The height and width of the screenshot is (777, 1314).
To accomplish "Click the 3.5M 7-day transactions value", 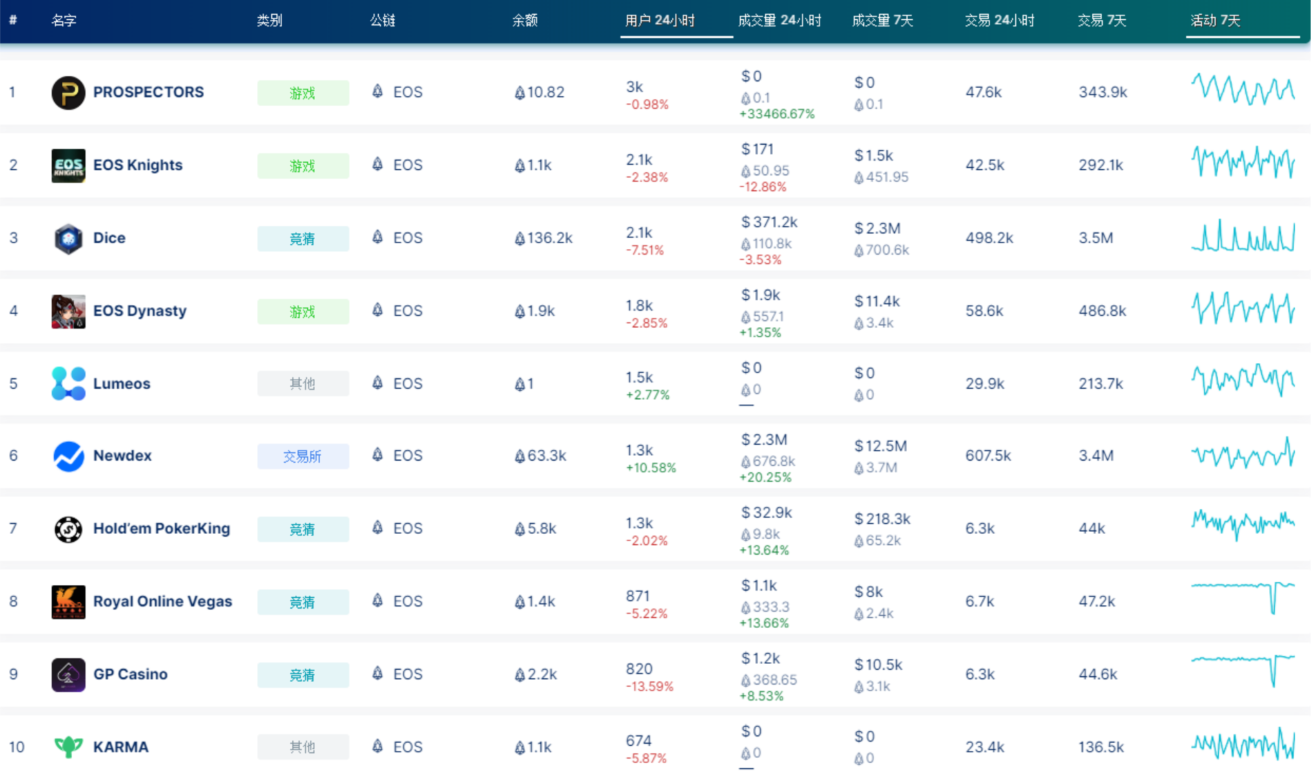I will (1096, 238).
